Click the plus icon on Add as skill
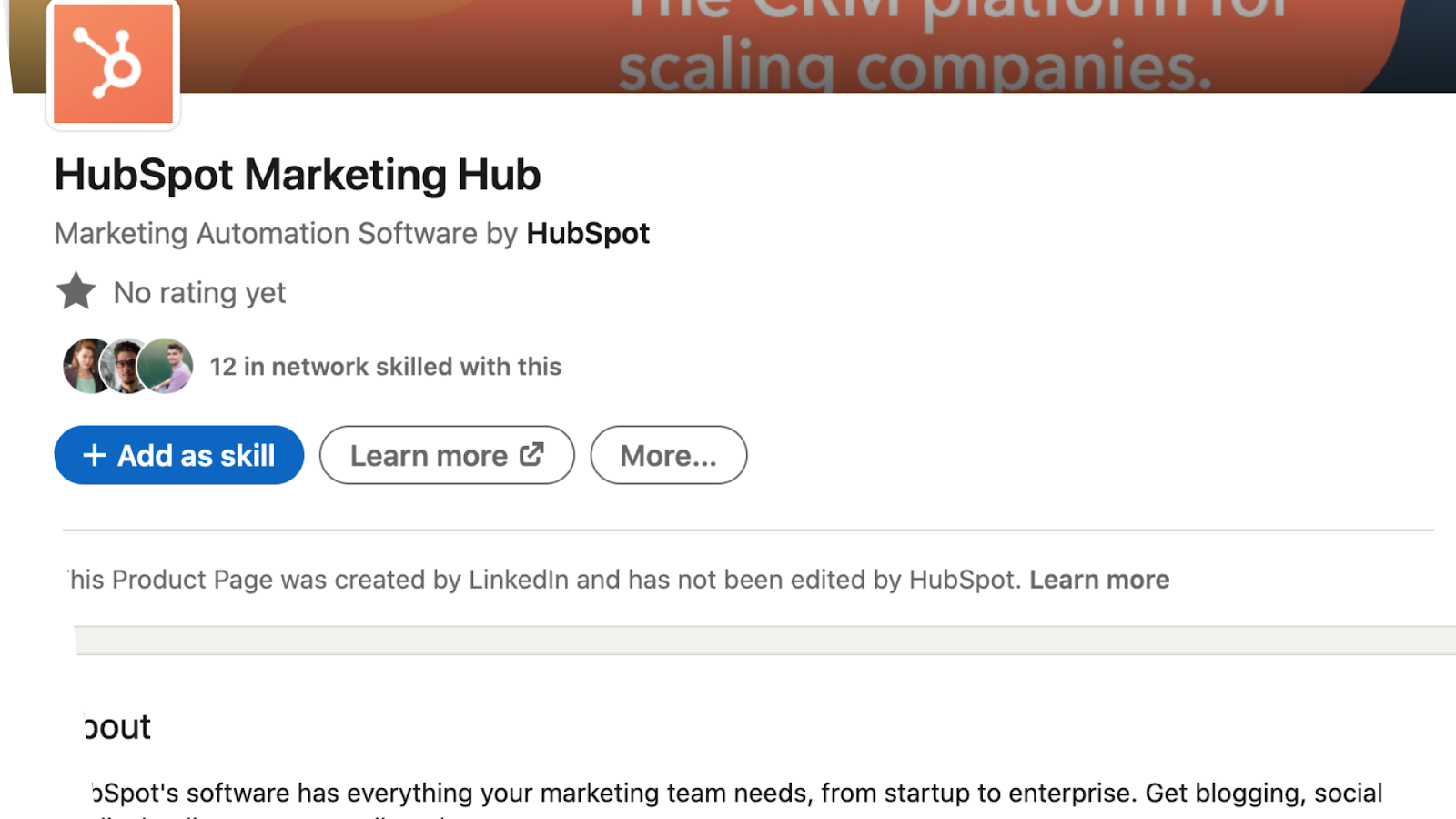The height and width of the screenshot is (819, 1456). click(x=95, y=455)
